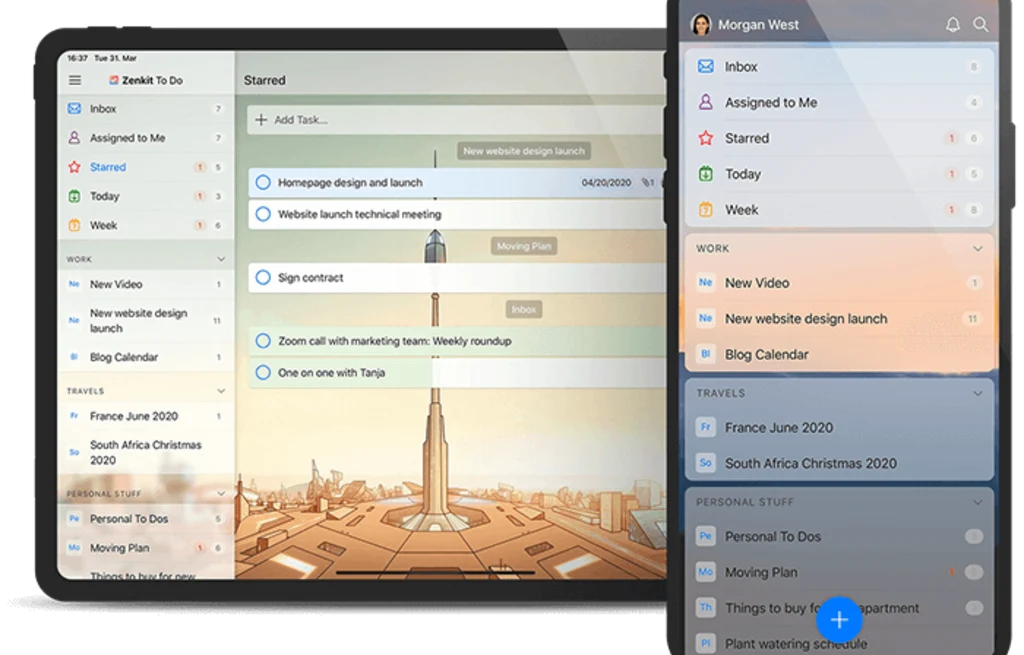Collapse the WORK section on the tablet

tap(221, 259)
